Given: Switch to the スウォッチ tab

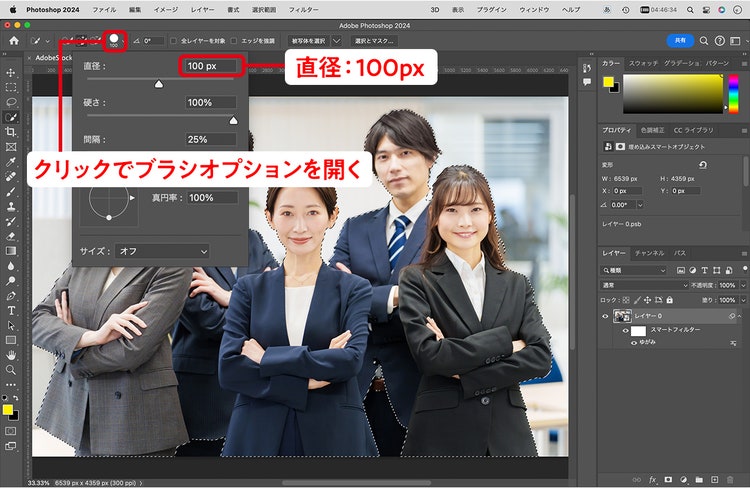Looking at the screenshot, I should [643, 63].
